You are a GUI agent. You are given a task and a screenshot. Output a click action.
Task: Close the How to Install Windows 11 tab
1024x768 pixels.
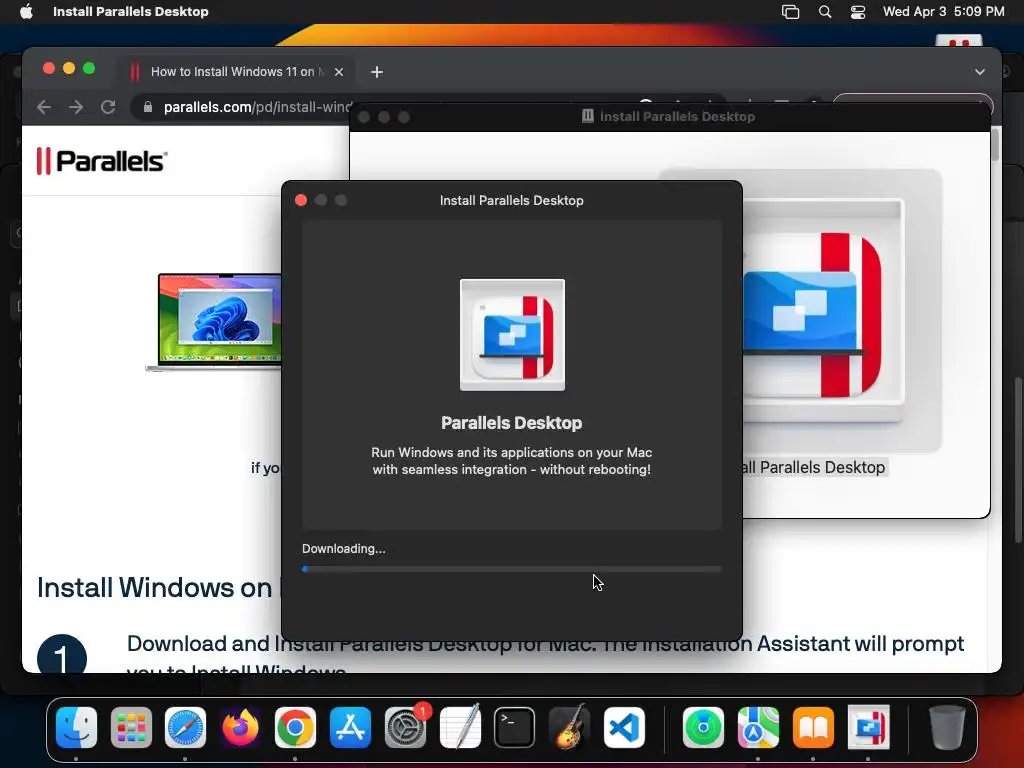[339, 72]
